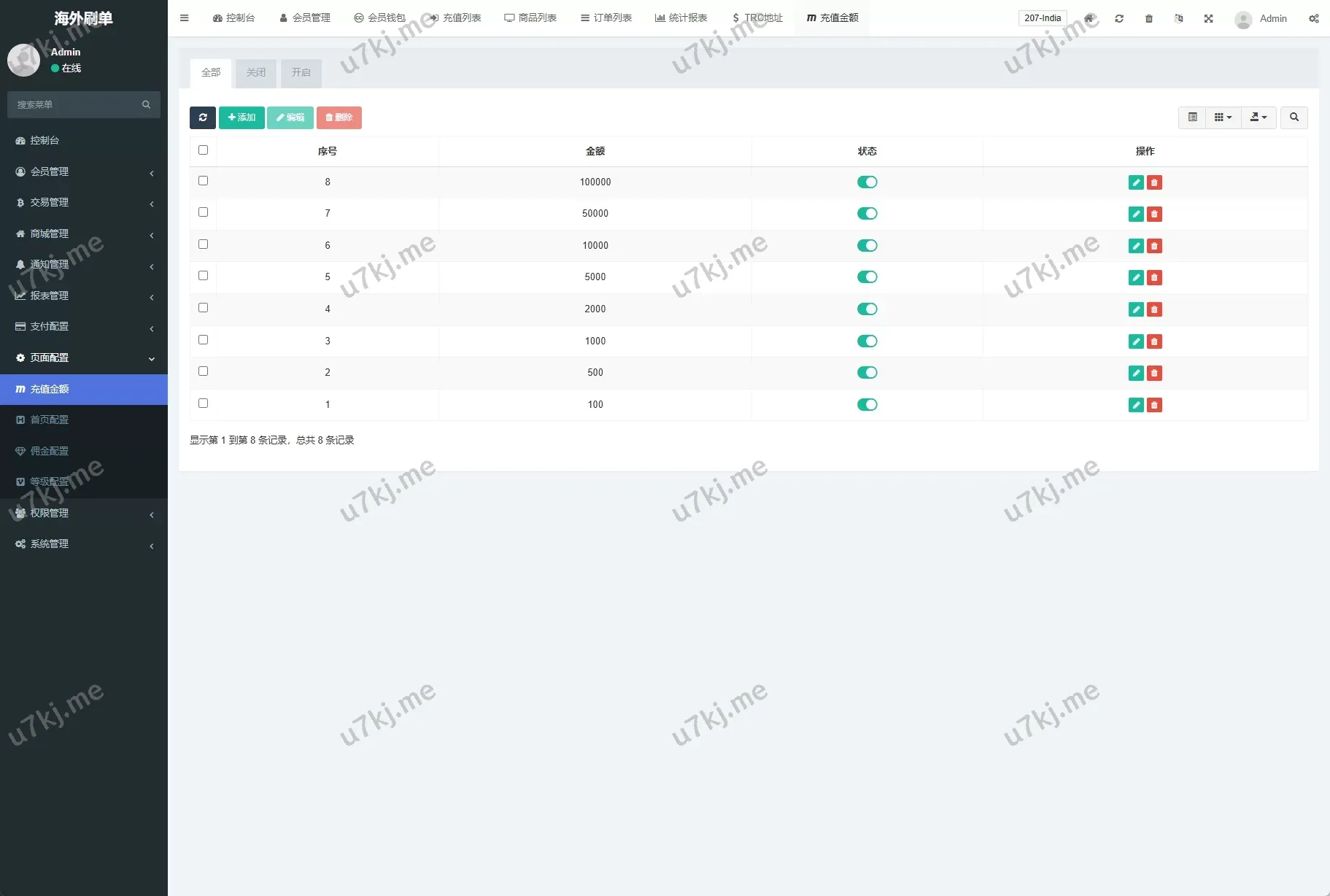
Task: Click the trash icon in top header
Action: pos(1148,18)
